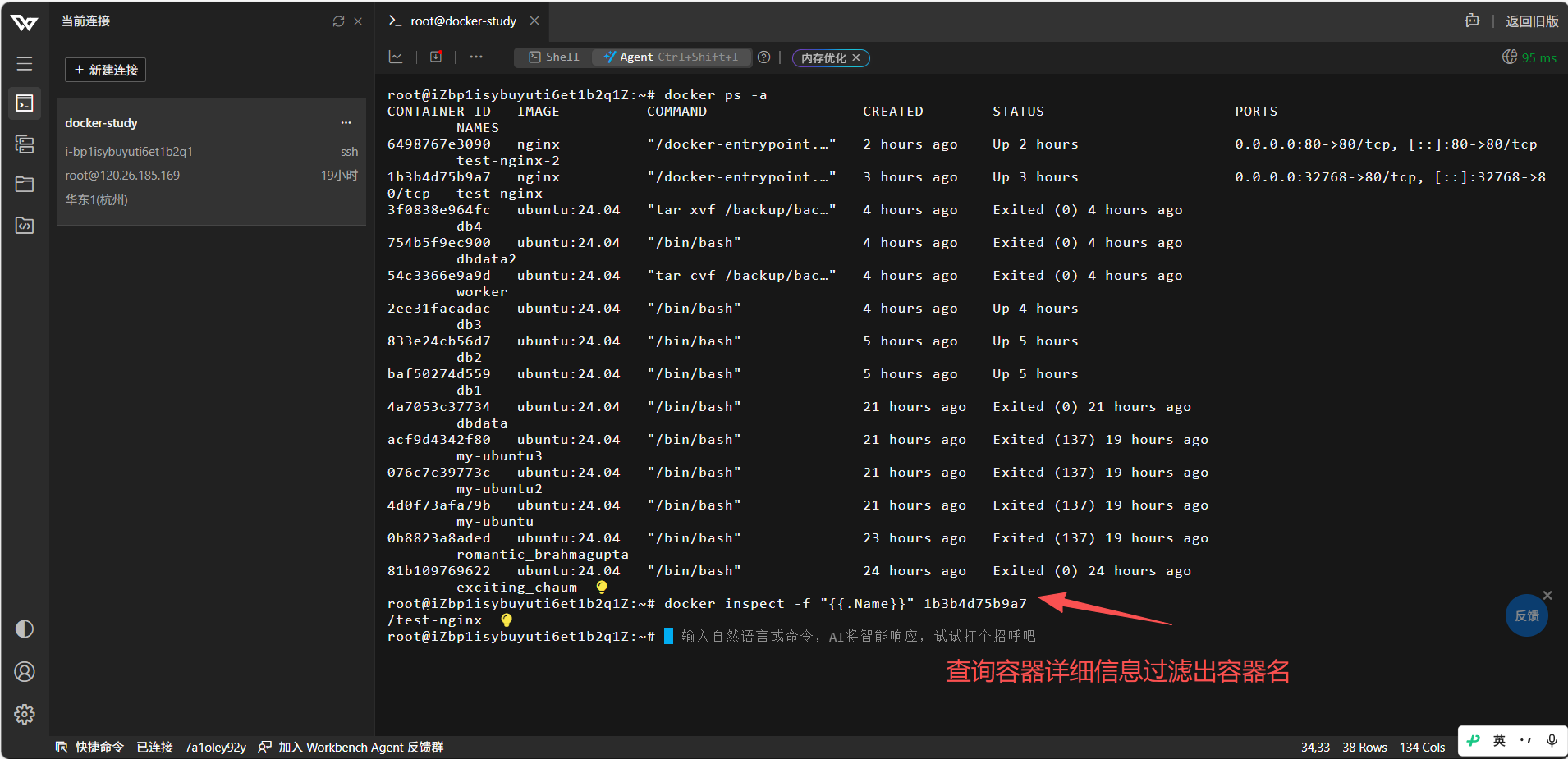This screenshot has width=1568, height=759.
Task: Open the user account icon
Action: (25, 671)
